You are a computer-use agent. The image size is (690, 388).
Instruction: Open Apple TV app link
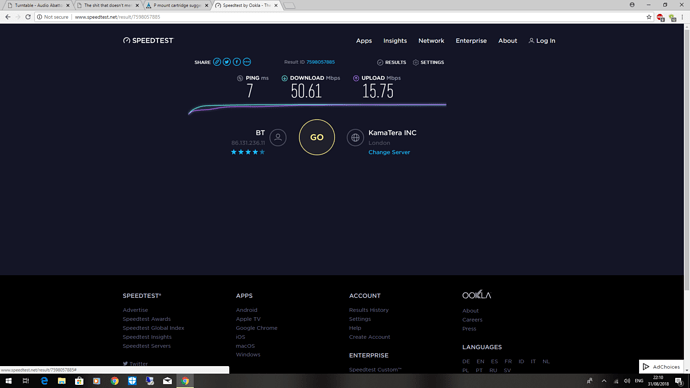coord(248,319)
